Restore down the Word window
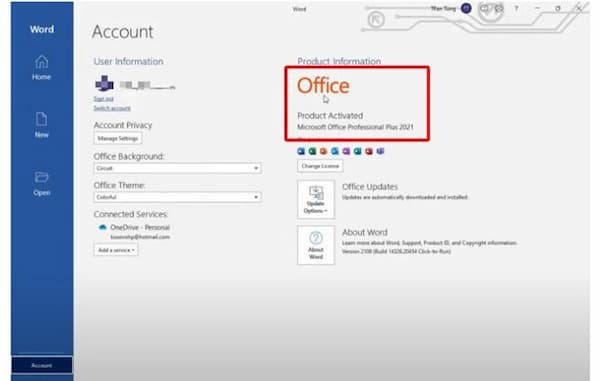 tap(558, 8)
